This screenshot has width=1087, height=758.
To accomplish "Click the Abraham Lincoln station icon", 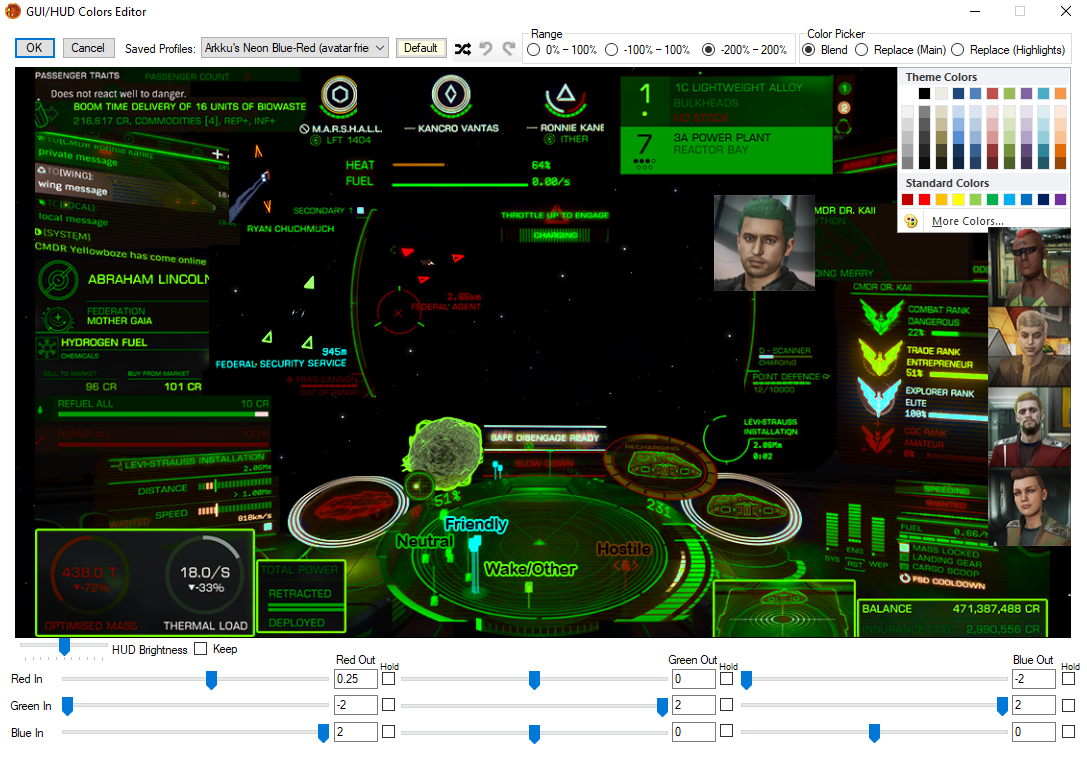I will [x=58, y=280].
